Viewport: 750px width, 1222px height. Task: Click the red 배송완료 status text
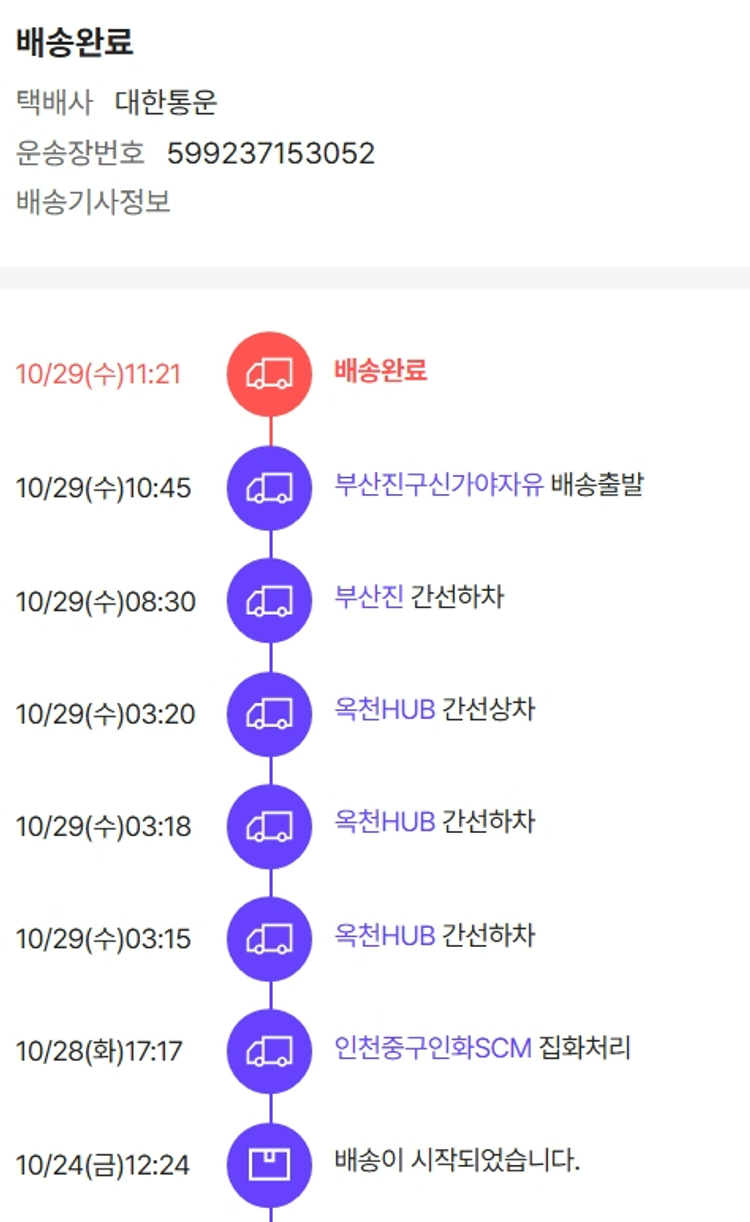[381, 371]
